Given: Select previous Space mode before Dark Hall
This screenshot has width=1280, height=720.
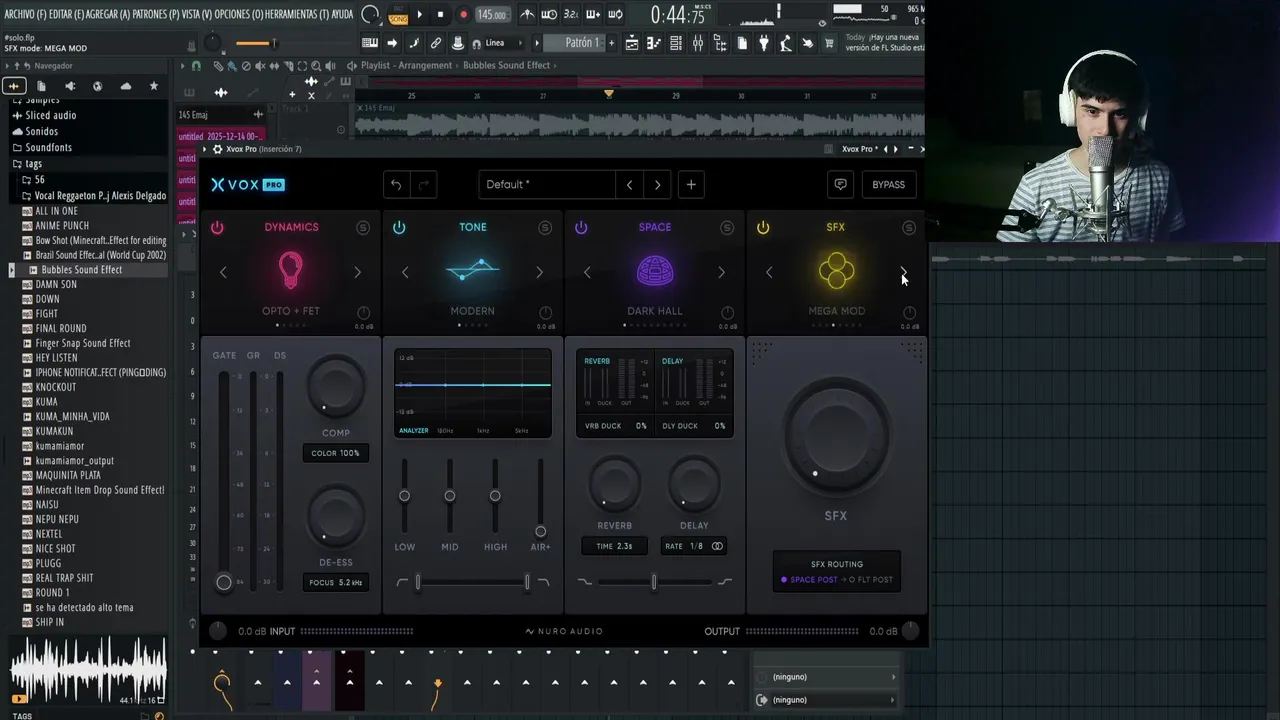Looking at the screenshot, I should [x=587, y=272].
